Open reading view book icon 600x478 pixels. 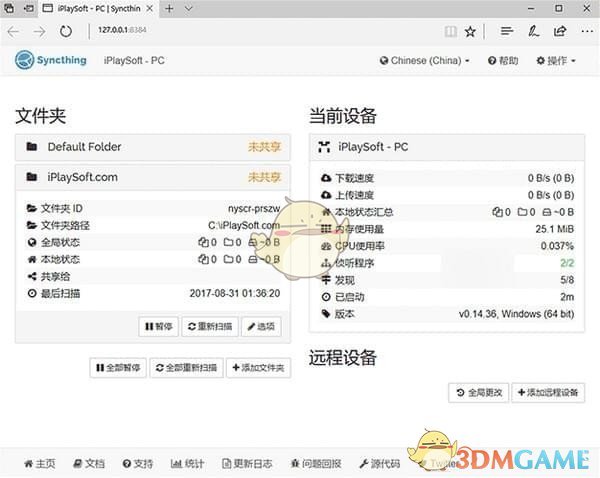[450, 31]
